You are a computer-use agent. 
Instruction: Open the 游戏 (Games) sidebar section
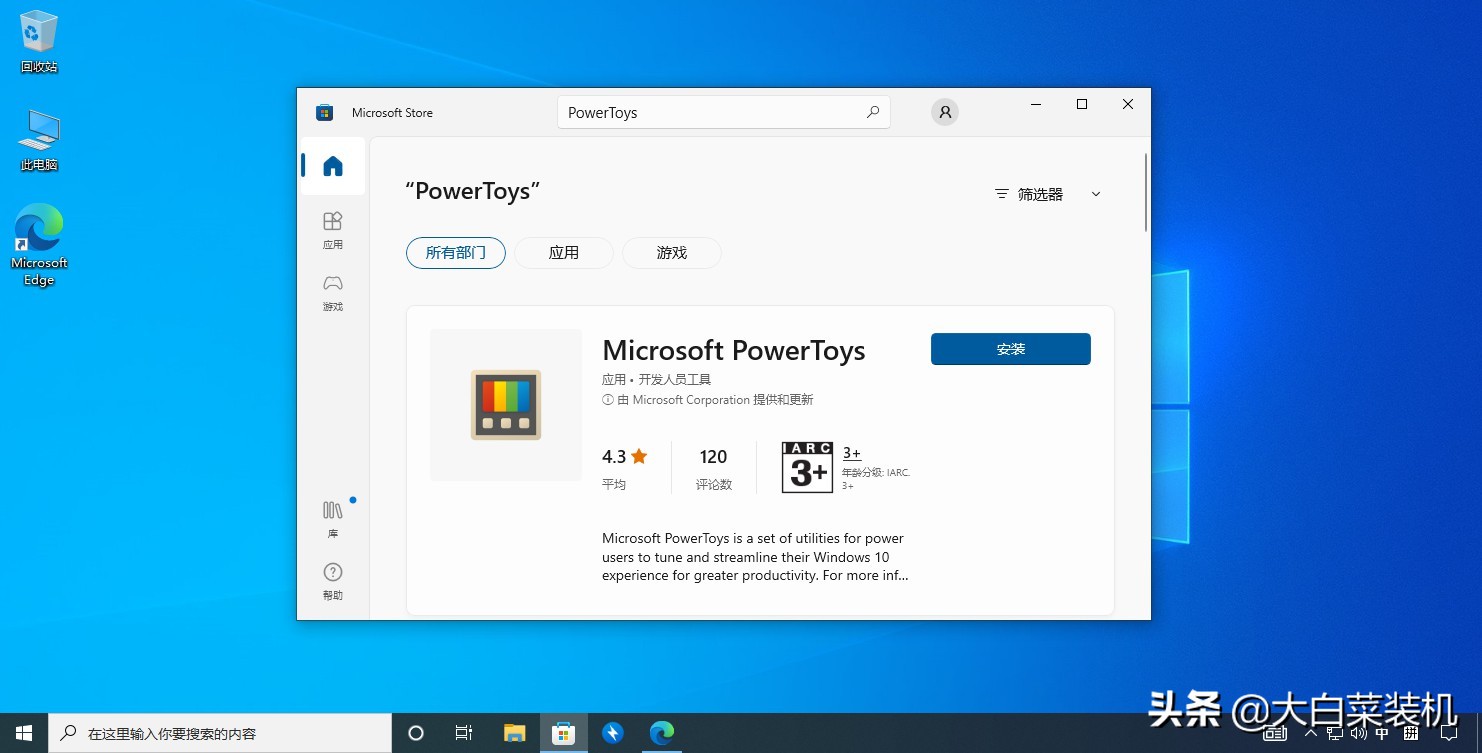(332, 291)
